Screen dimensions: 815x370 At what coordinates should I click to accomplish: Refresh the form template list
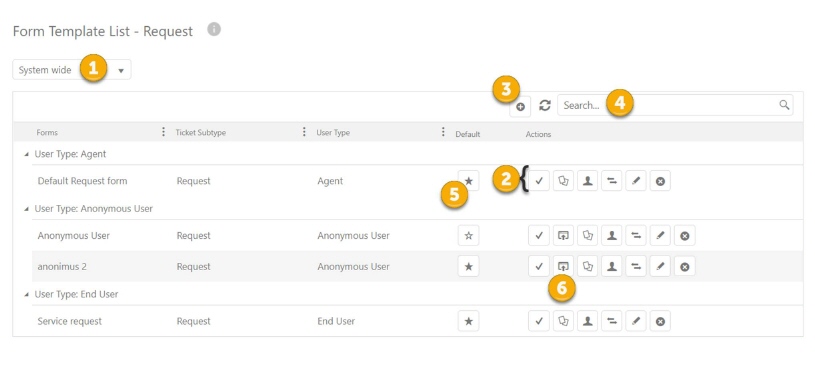[544, 105]
